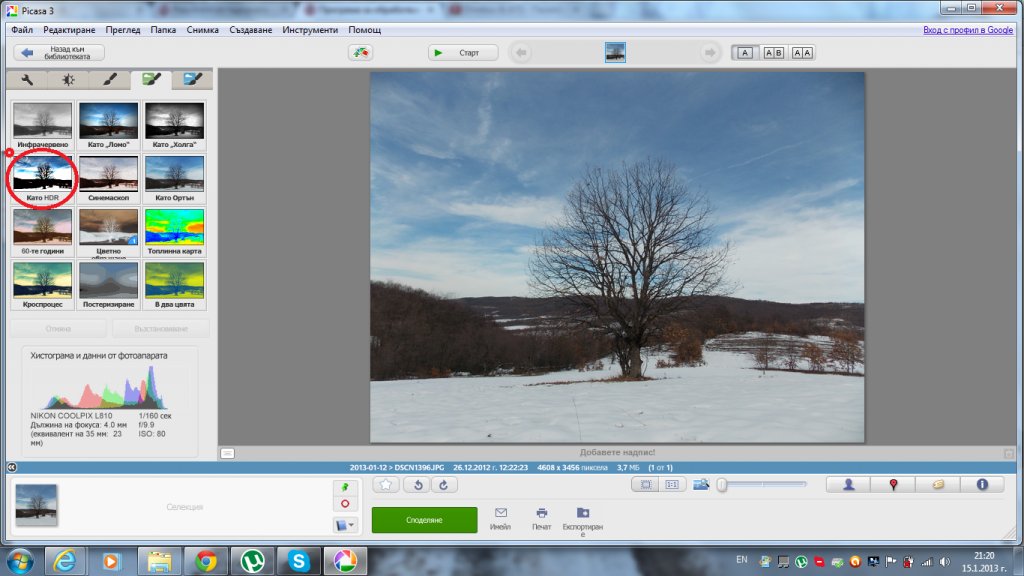This screenshot has height=576, width=1024.
Task: Toggle caption visibility icon below photo
Action: coord(227,453)
